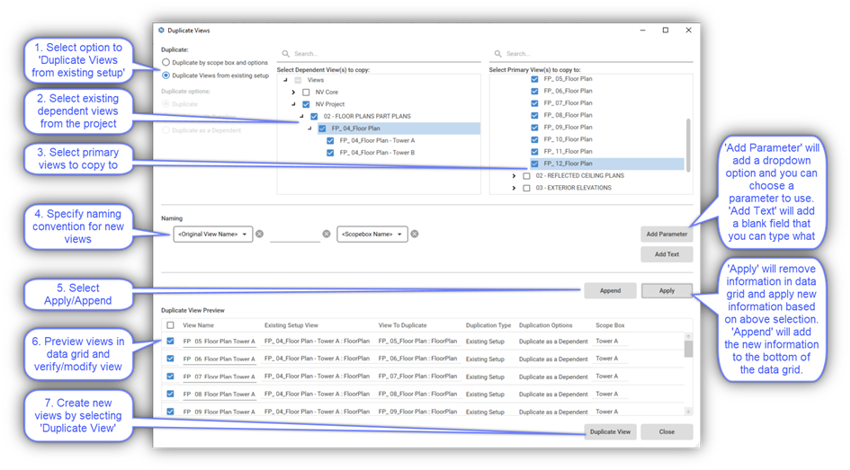This screenshot has height=470, width=850.
Task: Toggle NV Core checkbox
Action: 306,92
